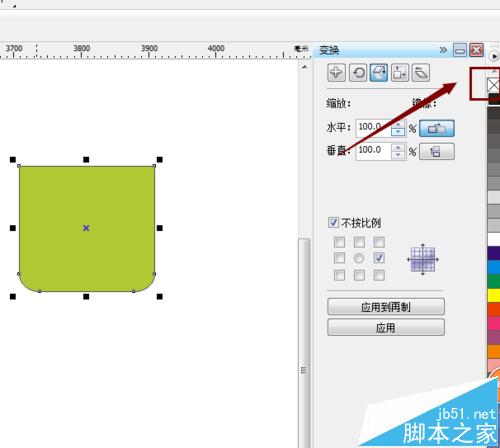Pick the yellow color swatch
The height and width of the screenshot is (448, 500).
(x=494, y=295)
